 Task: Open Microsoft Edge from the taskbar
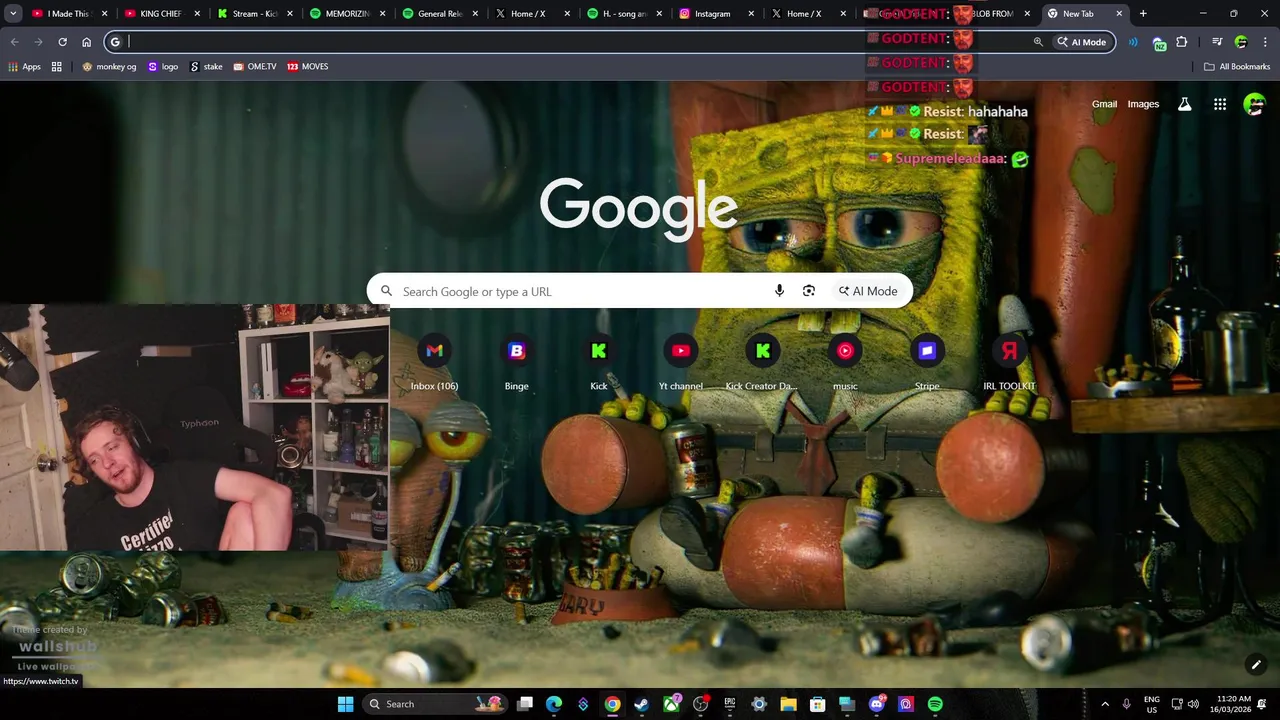[x=554, y=704]
